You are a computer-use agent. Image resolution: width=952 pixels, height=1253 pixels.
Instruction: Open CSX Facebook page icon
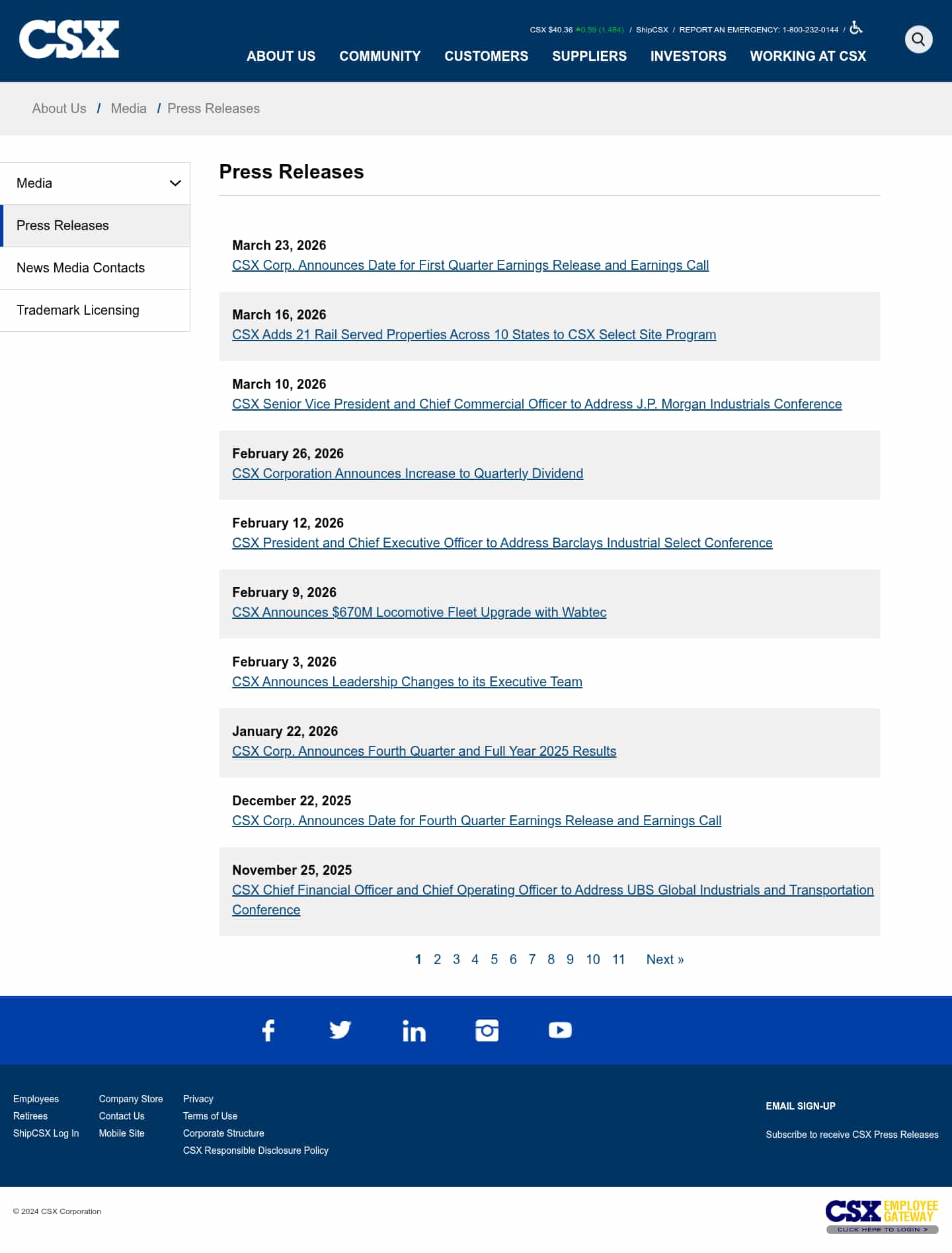pos(268,1030)
